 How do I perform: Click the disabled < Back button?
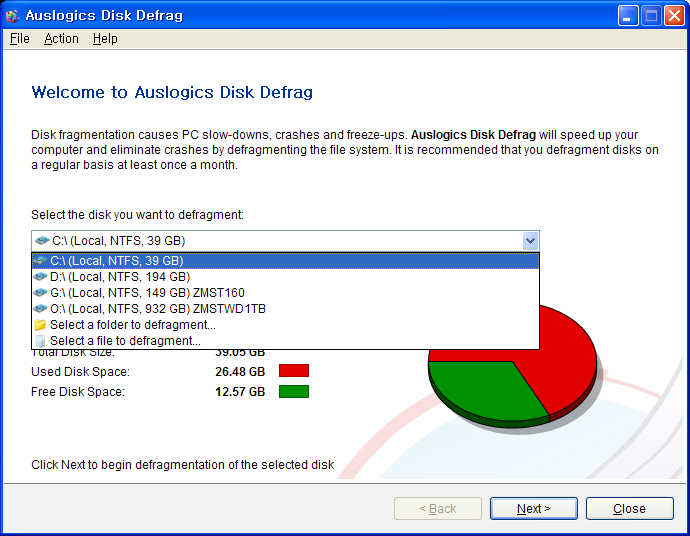pyautogui.click(x=438, y=509)
